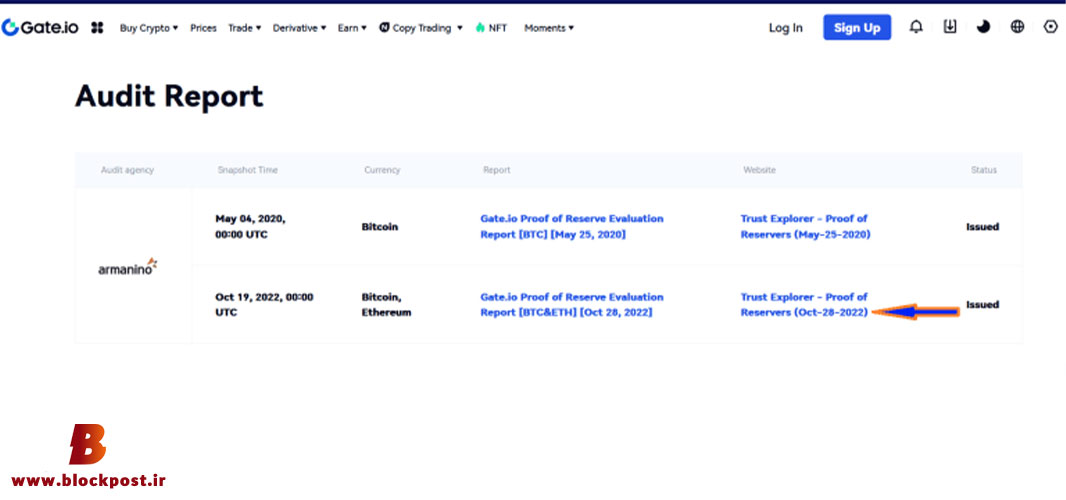Image resolution: width=1066 pixels, height=500 pixels.
Task: Open BTC&ETH Proof of Reserve Oct 28, 2022 report
Action: coord(572,305)
